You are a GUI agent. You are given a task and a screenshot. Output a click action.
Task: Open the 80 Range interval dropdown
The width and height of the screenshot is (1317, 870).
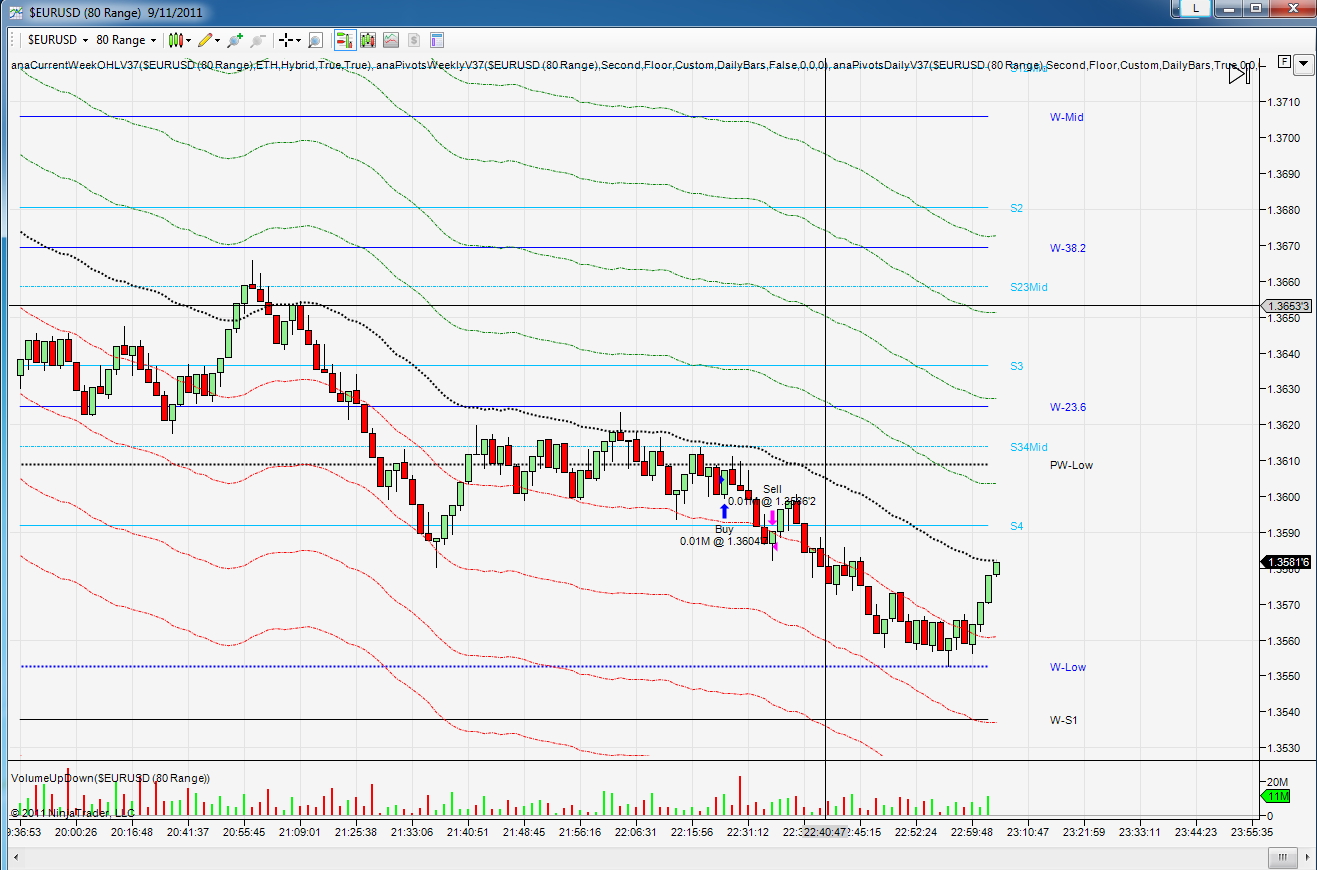click(x=126, y=40)
